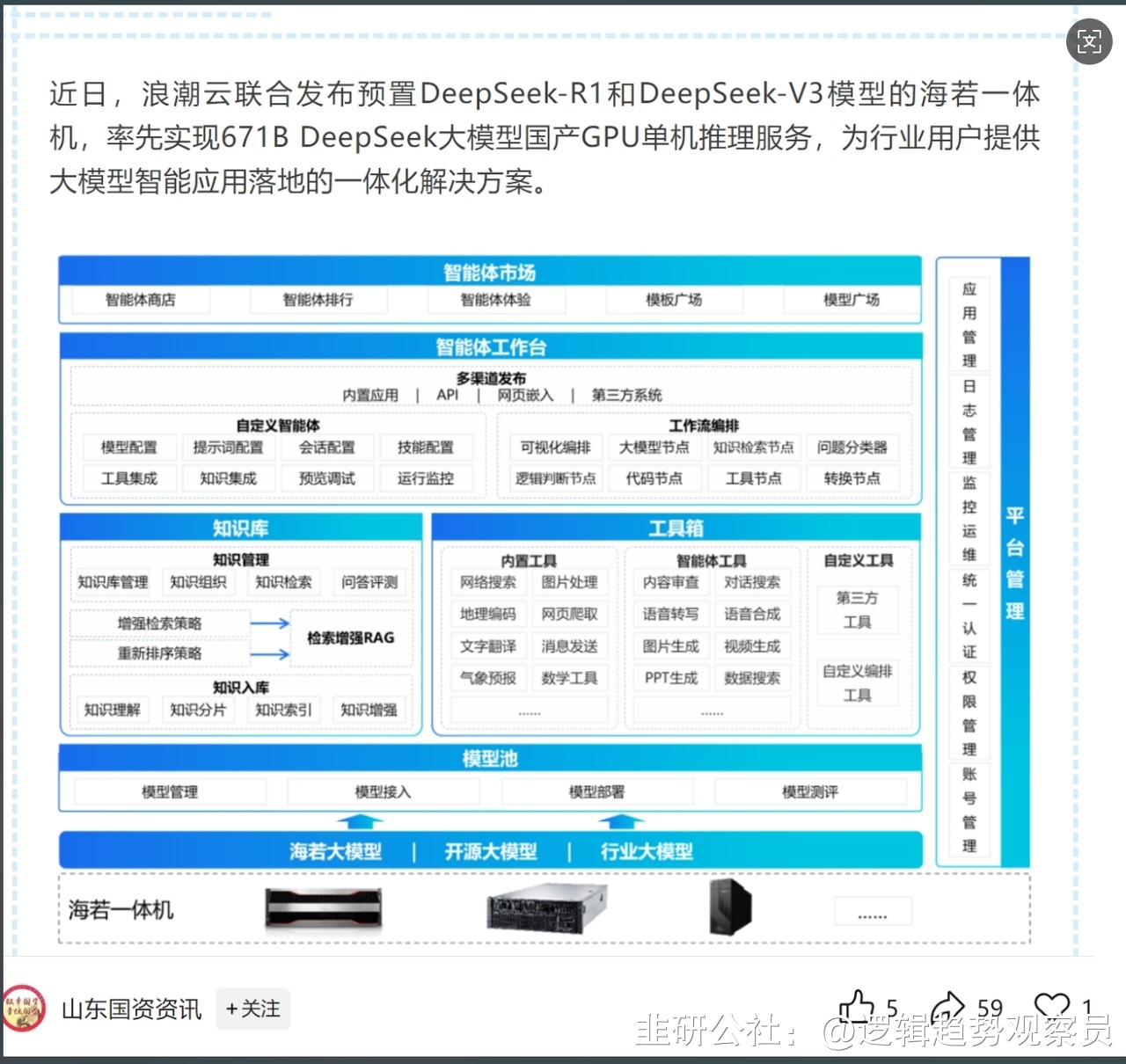Image resolution: width=1126 pixels, height=1064 pixels.
Task: Select the 智能体市场 header bar
Action: click(489, 273)
